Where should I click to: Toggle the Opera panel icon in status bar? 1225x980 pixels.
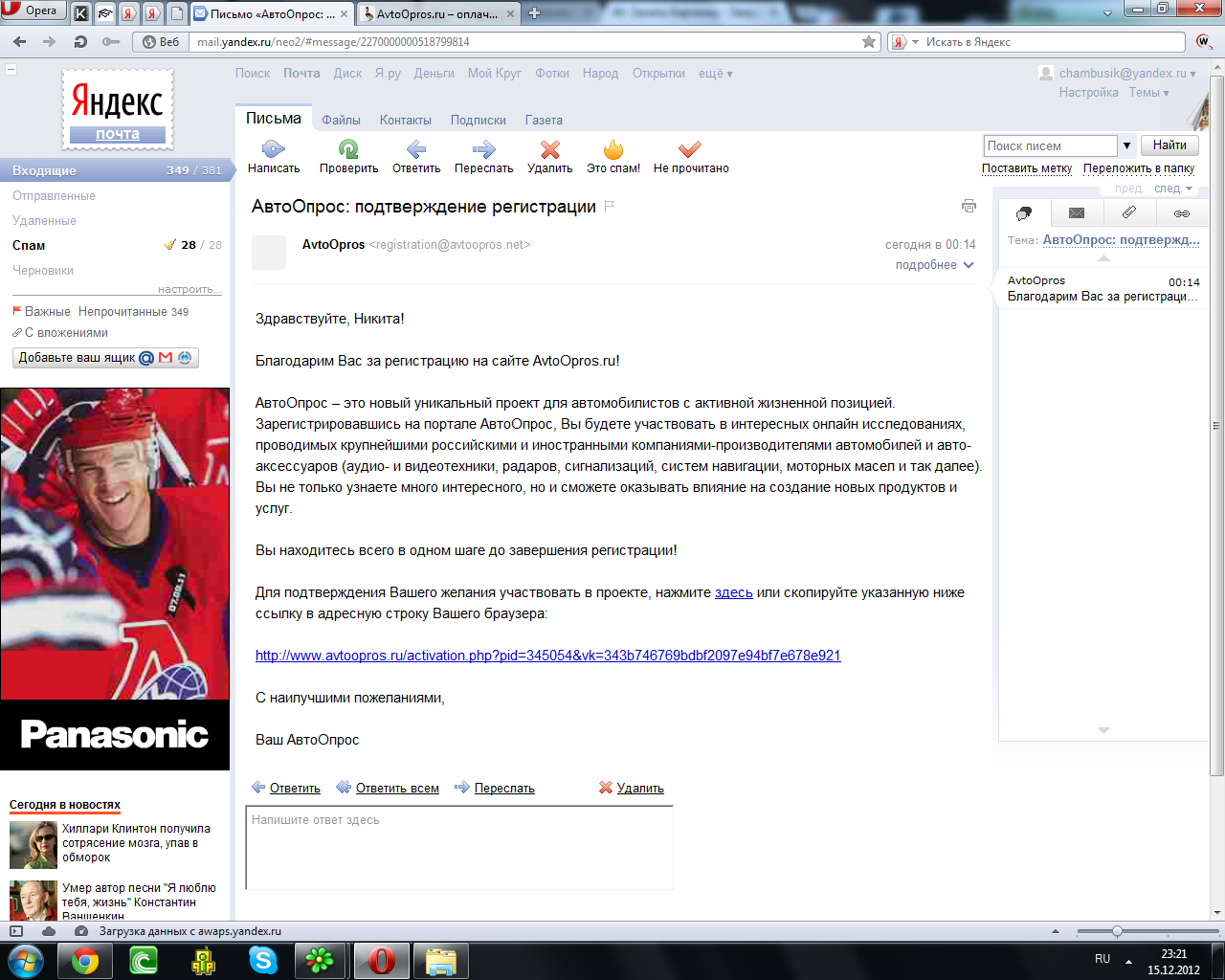(15, 931)
